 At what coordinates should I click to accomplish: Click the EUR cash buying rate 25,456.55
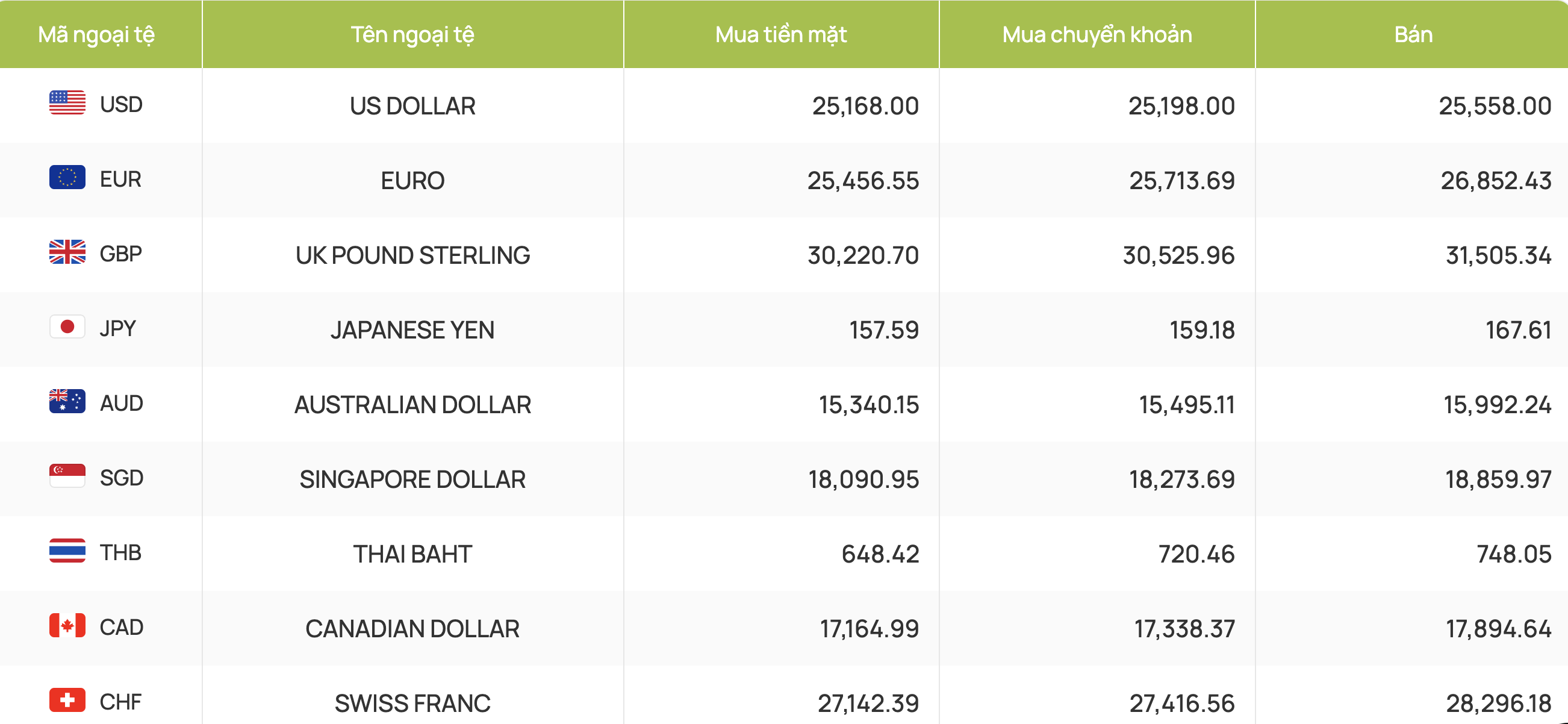click(x=863, y=181)
